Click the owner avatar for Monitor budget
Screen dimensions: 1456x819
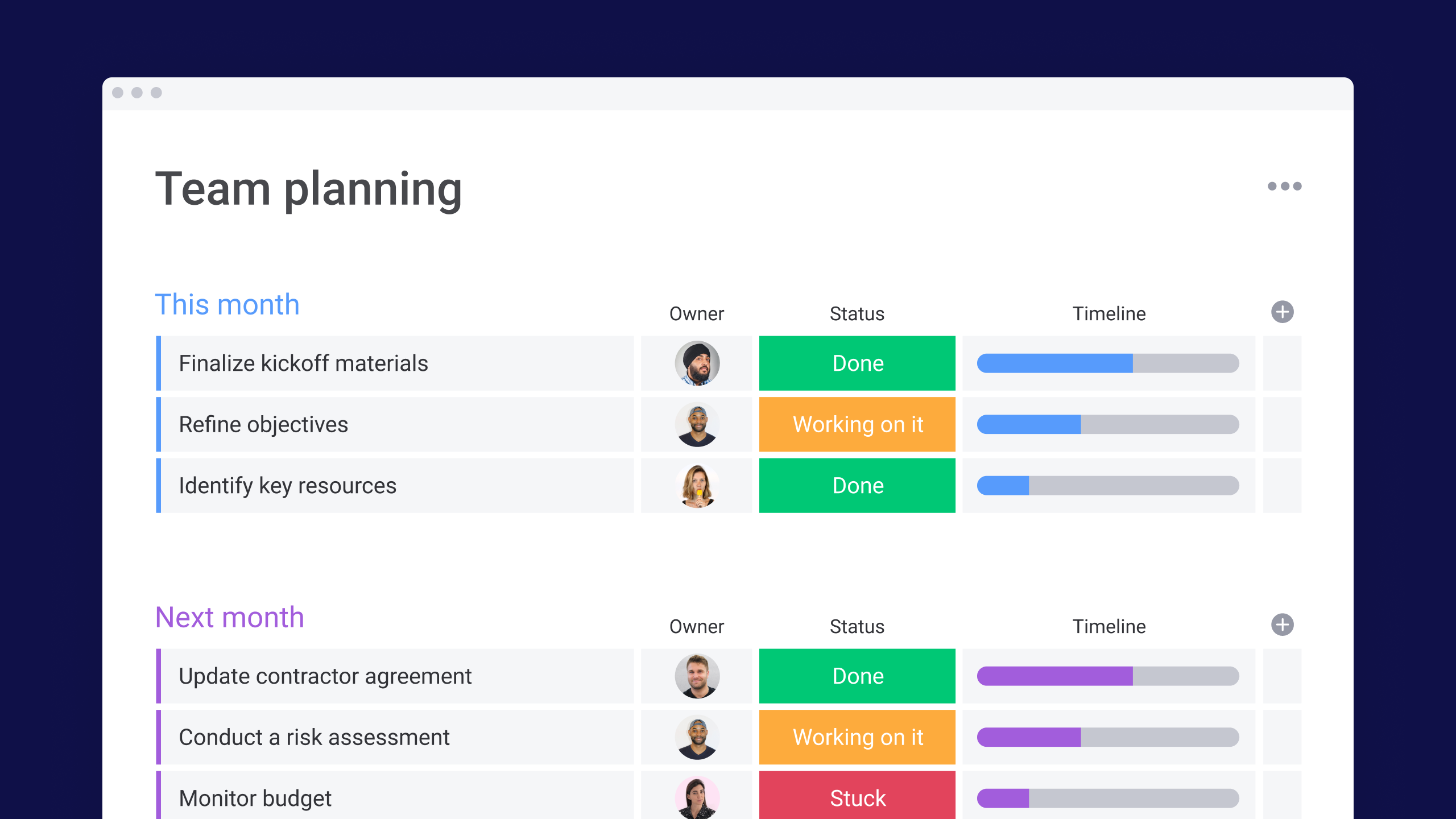(x=697, y=798)
